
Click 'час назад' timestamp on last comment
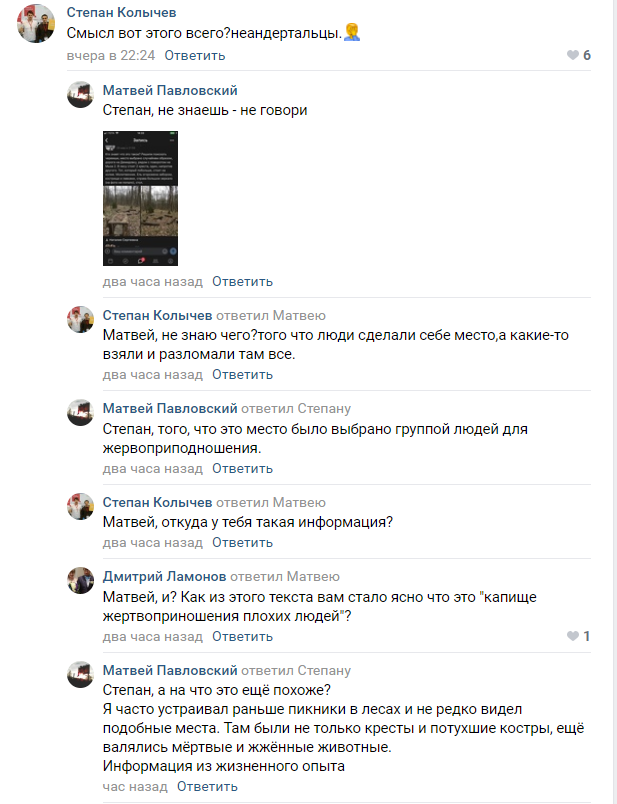click(x=135, y=787)
